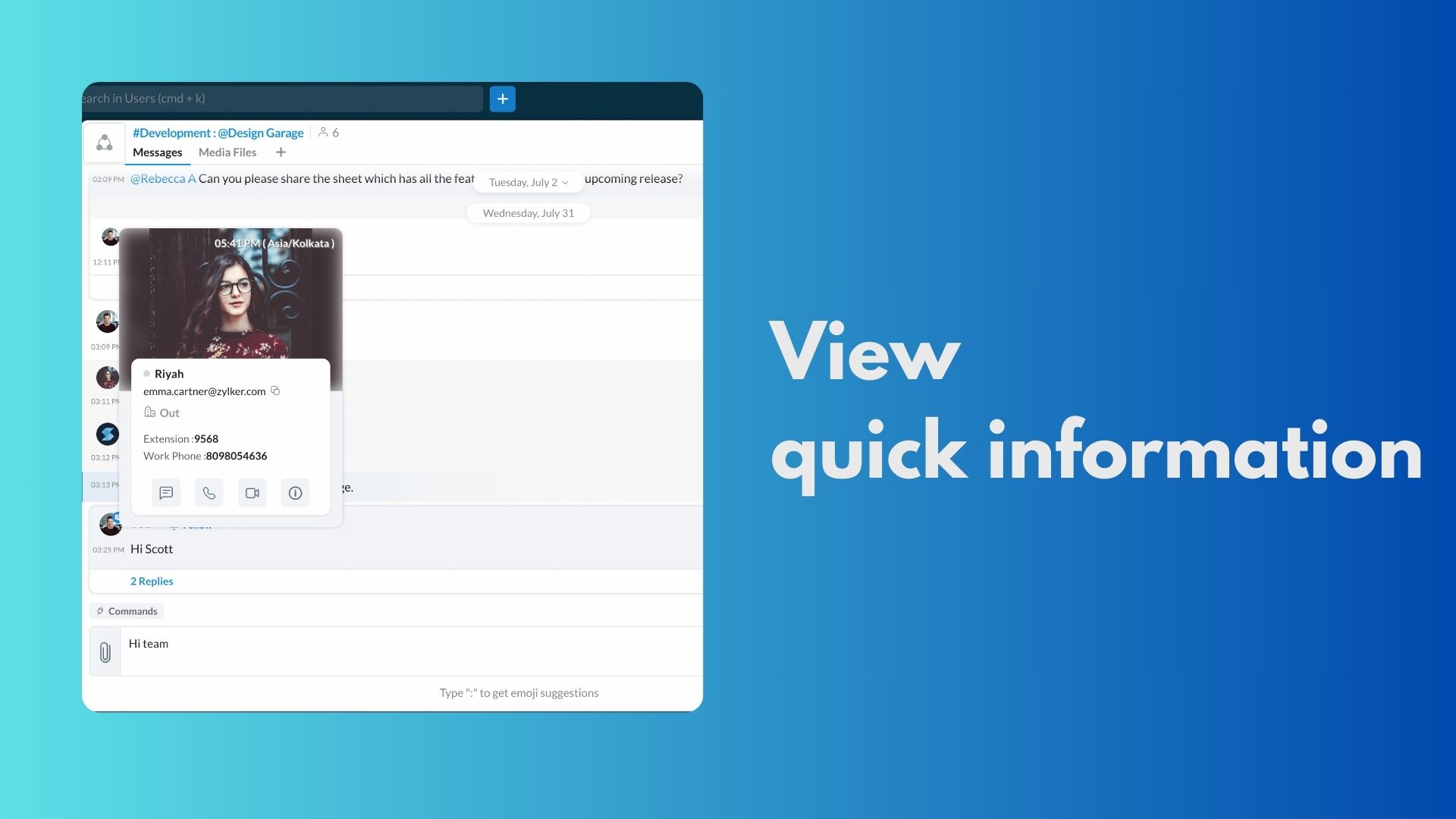The width and height of the screenshot is (1456, 819).
Task: Switch to the Media Files tab
Action: [x=227, y=152]
